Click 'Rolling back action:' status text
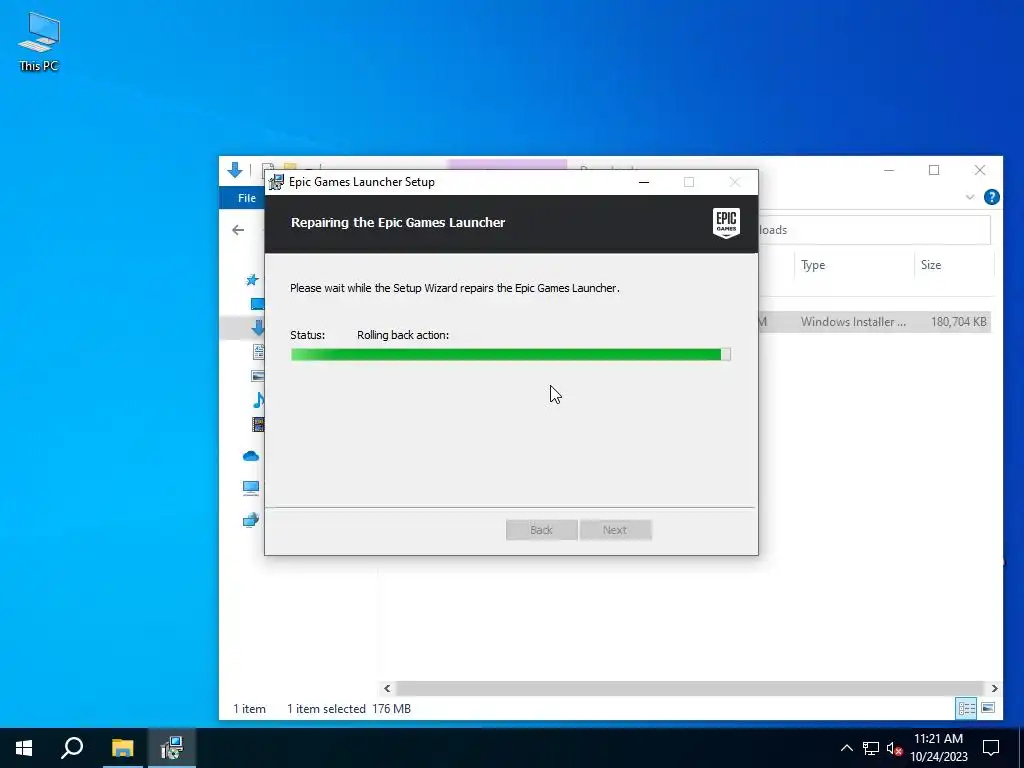1024x768 pixels. 403,335
